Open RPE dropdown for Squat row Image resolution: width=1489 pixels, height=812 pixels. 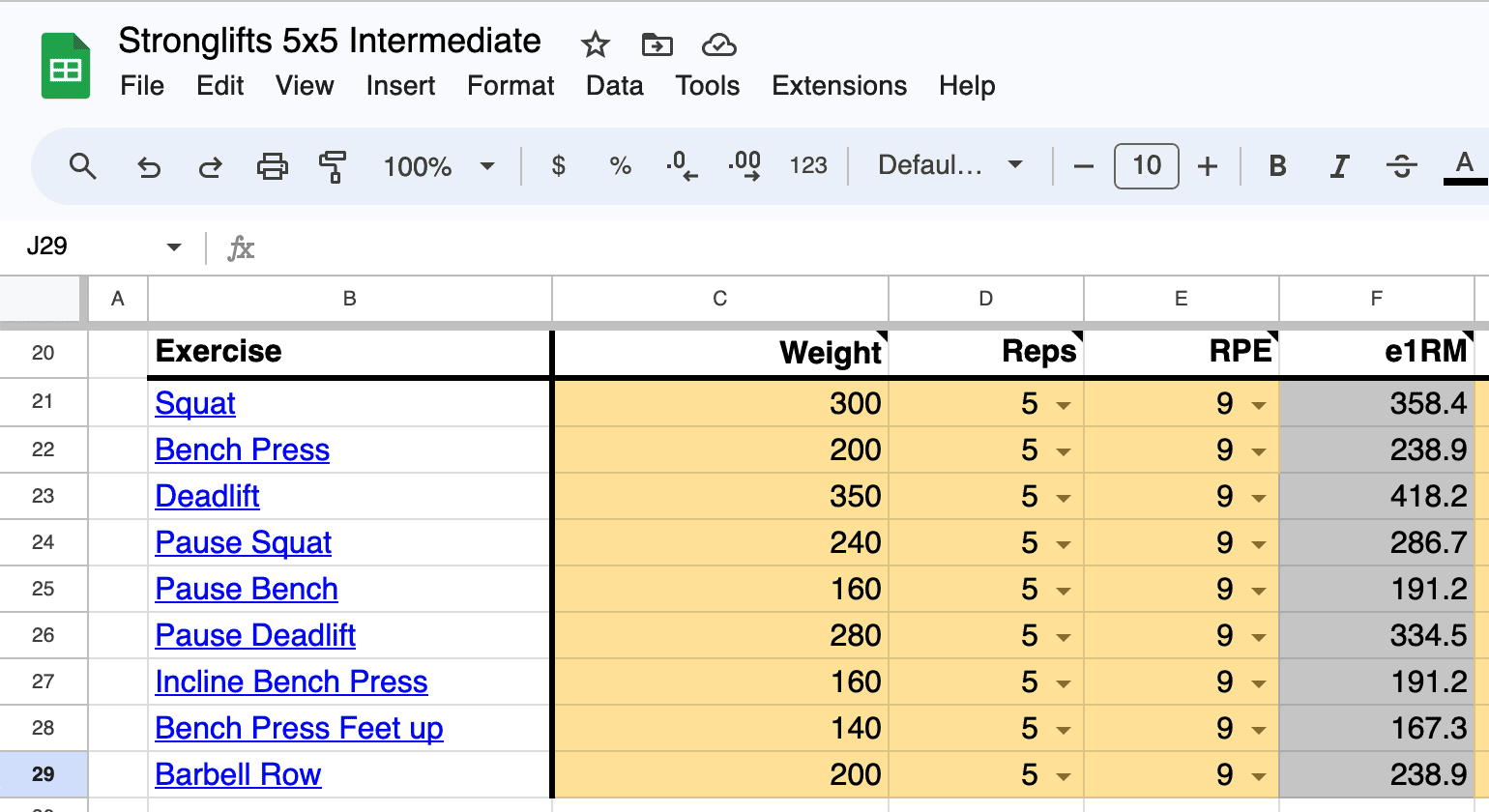coord(1259,405)
